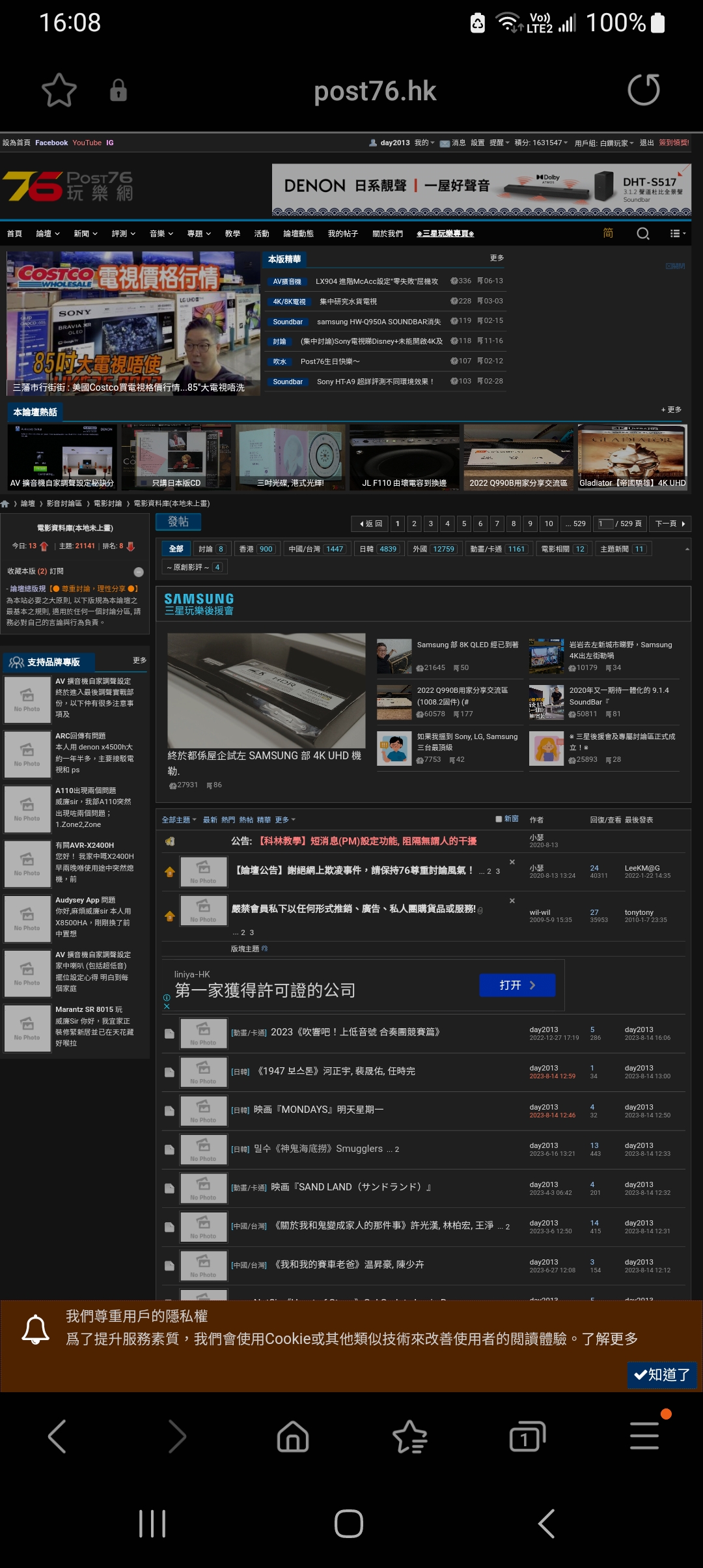Click the 返回 back pagination button
This screenshot has height=1568, width=703.
click(x=370, y=524)
